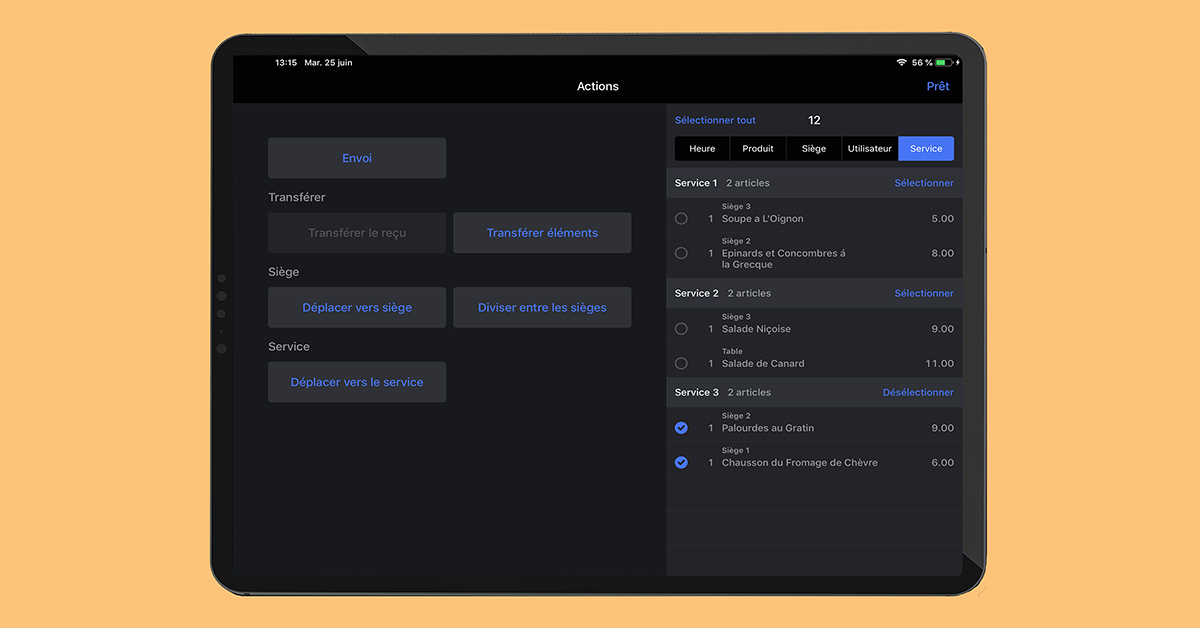
Task: Uncheck Palourdes au Gratin
Action: [681, 428]
